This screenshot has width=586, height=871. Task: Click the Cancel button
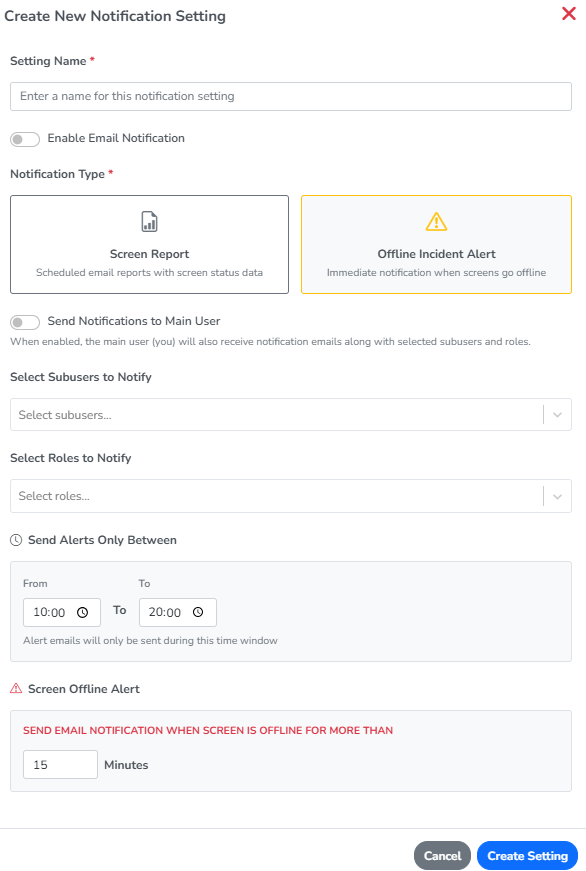442,855
